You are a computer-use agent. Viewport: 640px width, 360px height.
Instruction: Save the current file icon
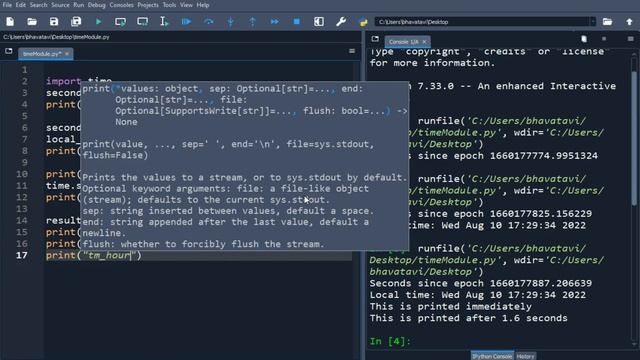[x=54, y=22]
